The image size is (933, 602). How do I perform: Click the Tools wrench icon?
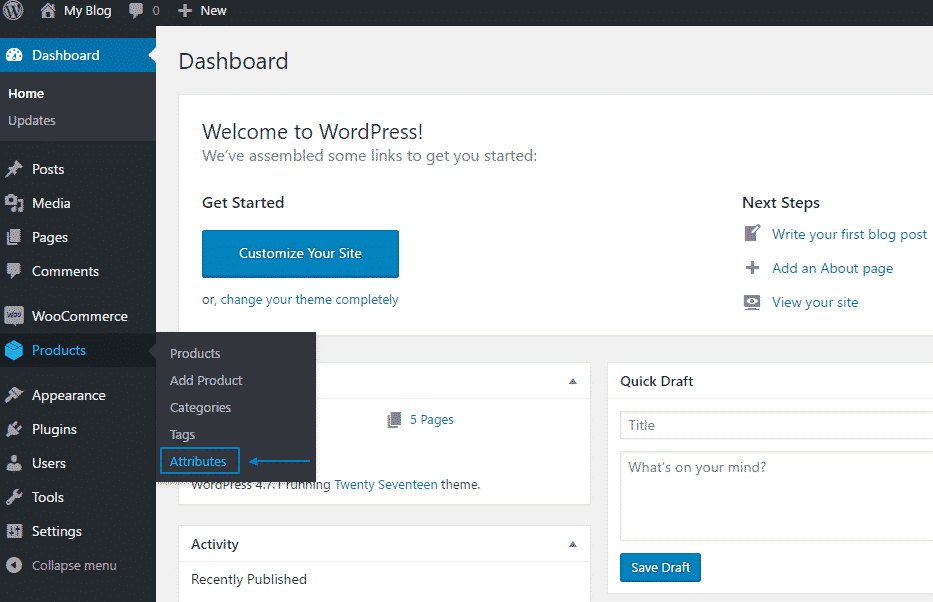pyautogui.click(x=14, y=497)
